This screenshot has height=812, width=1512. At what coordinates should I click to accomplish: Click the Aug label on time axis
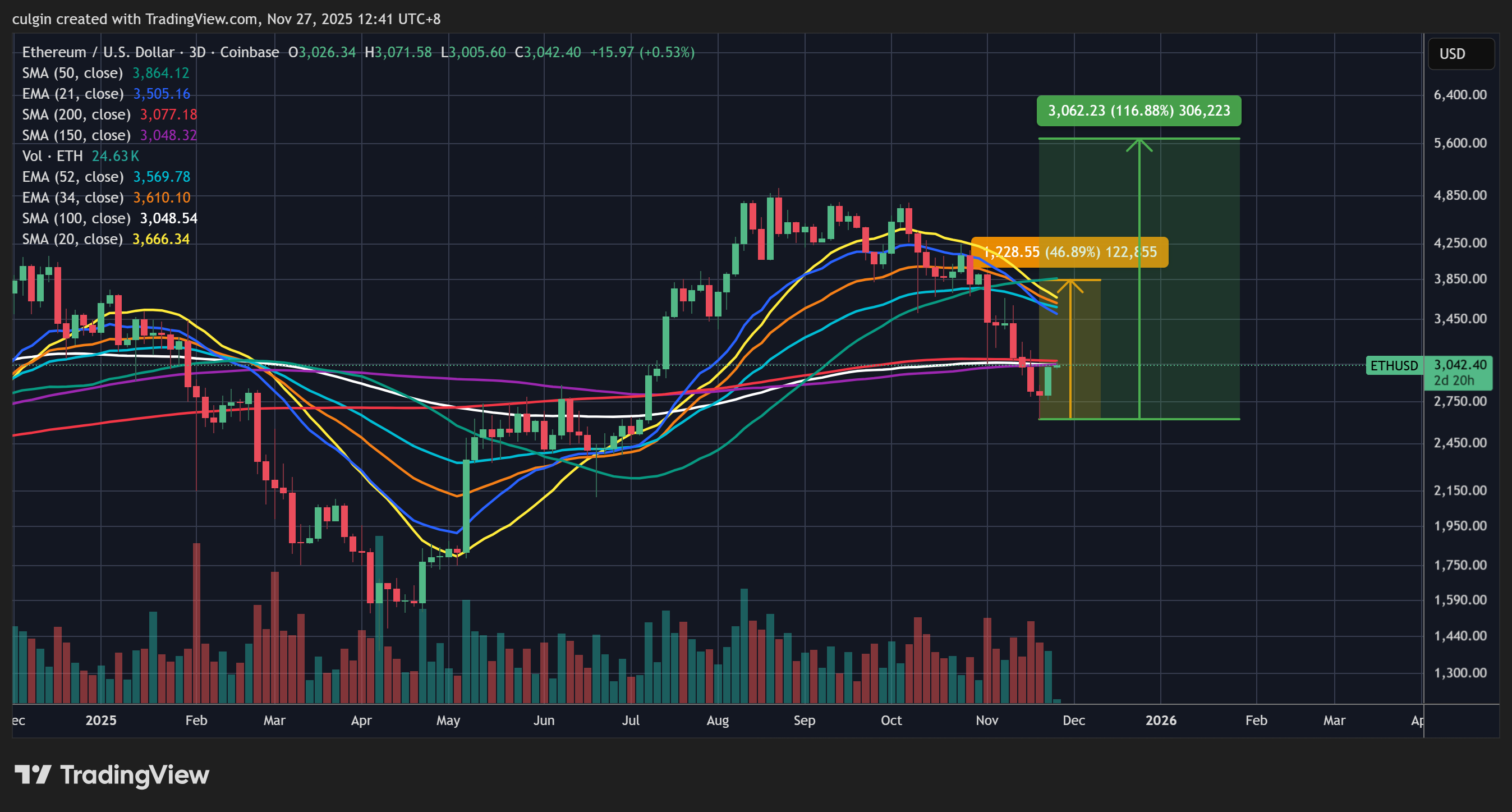(717, 721)
